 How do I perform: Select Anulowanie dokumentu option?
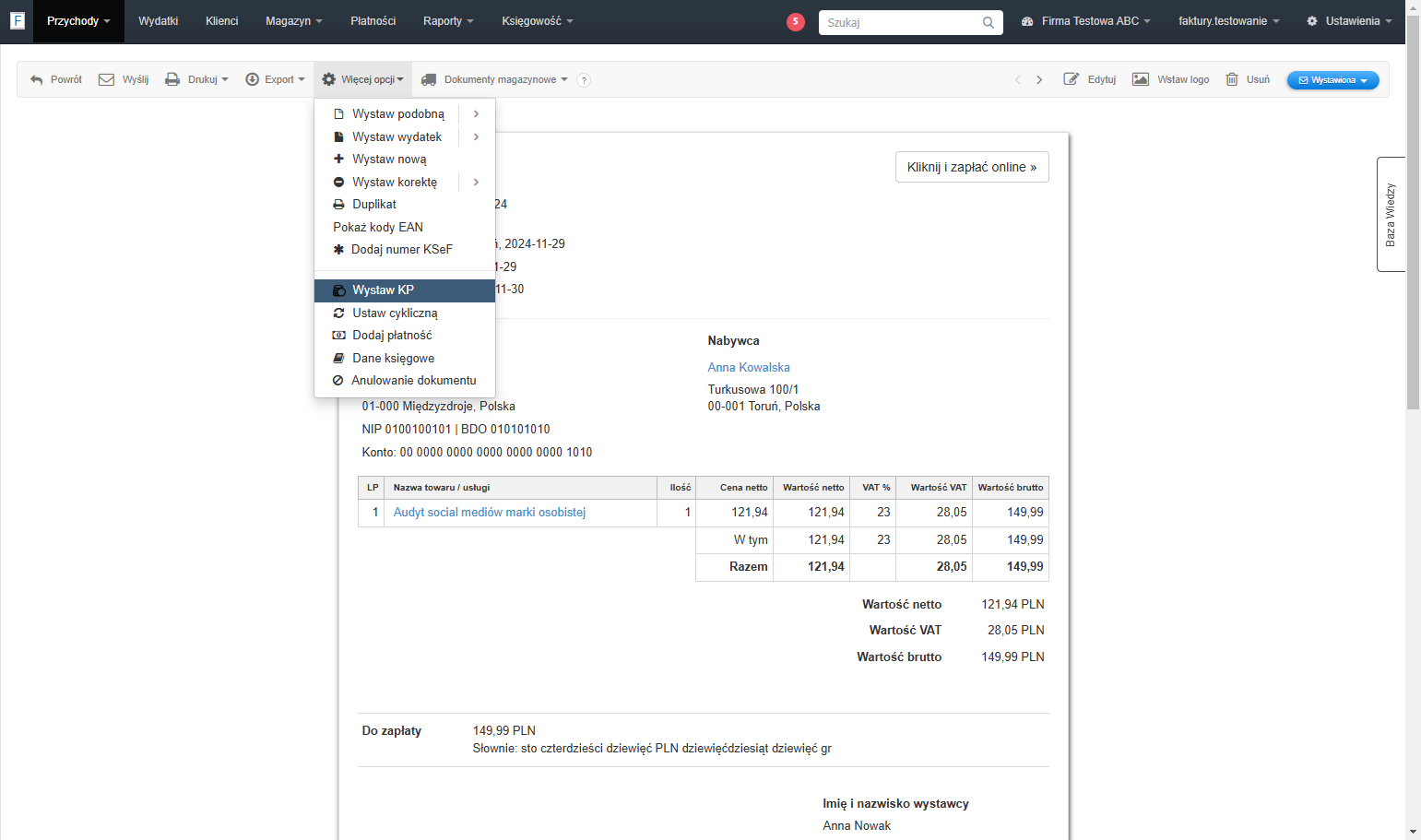405,381
